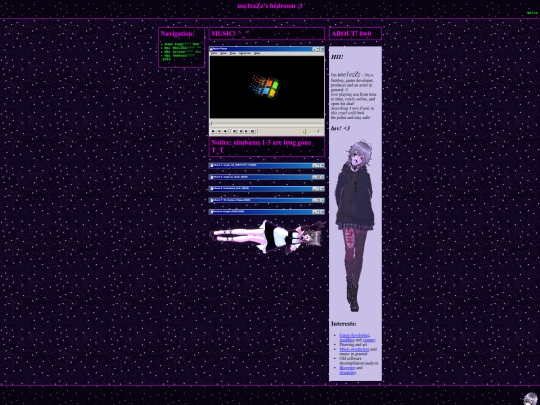Screen dimensions: 540x405
Task: Maximize the Media Player window
Action: [318, 49]
